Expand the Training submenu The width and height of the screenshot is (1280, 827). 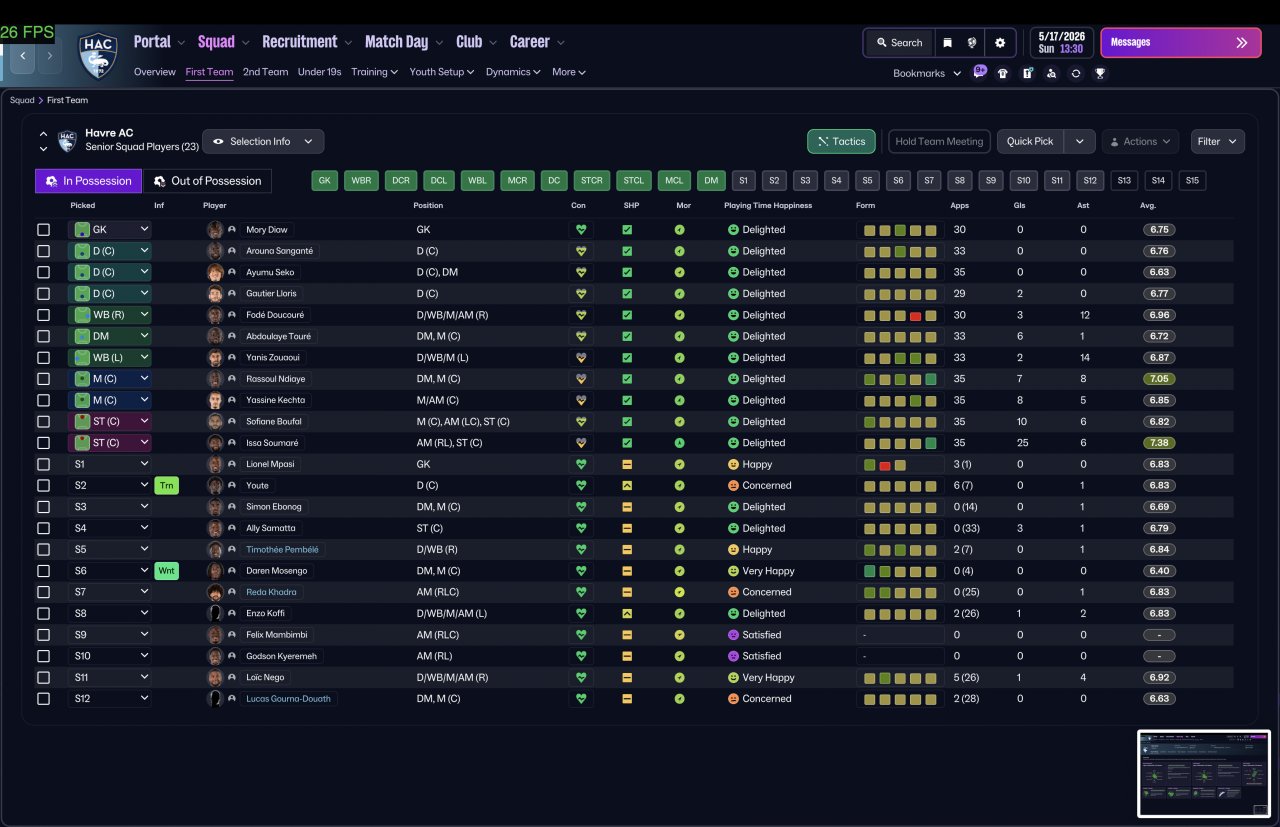click(x=375, y=72)
